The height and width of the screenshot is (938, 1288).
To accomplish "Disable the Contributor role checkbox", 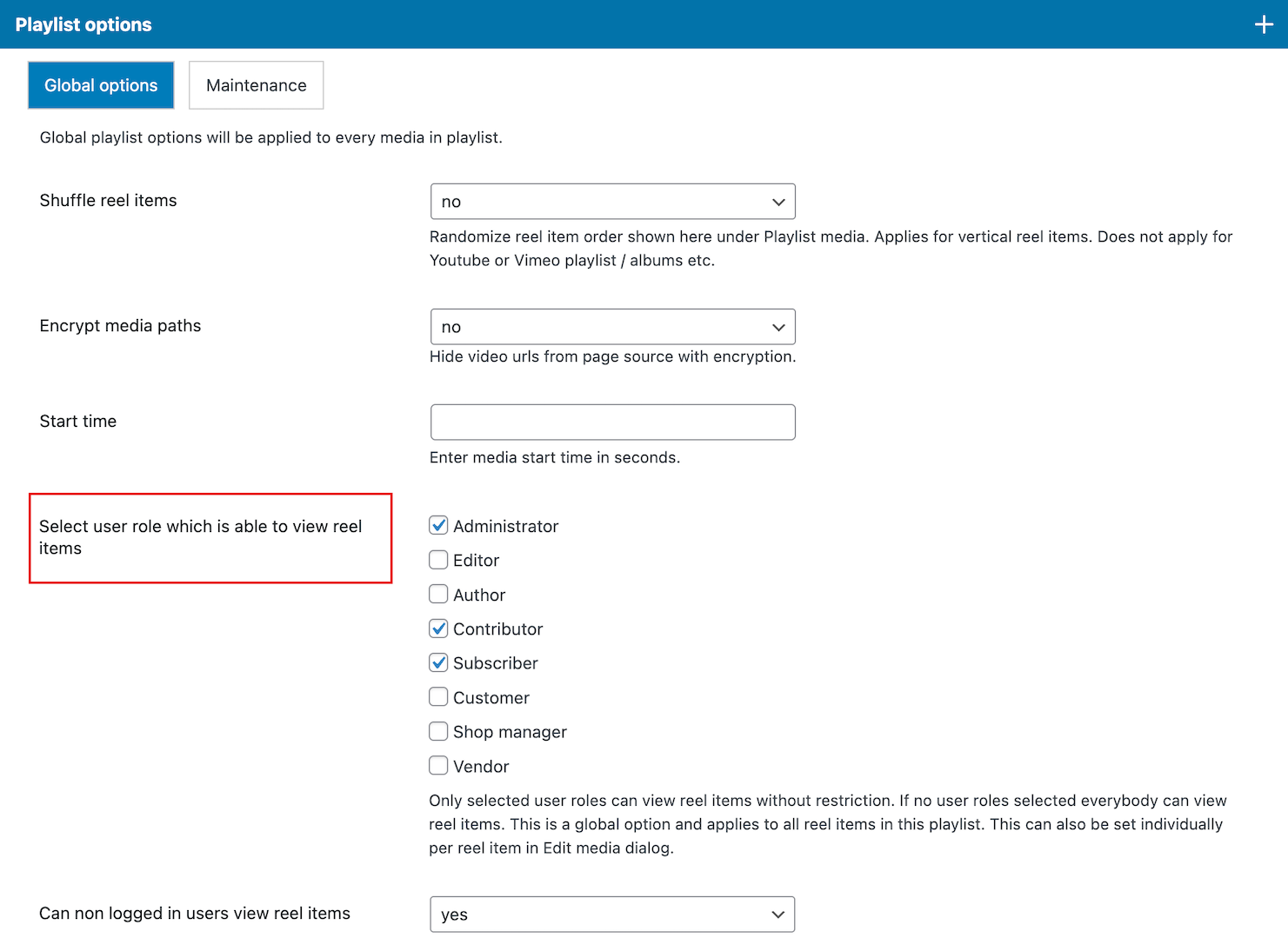I will (439, 629).
